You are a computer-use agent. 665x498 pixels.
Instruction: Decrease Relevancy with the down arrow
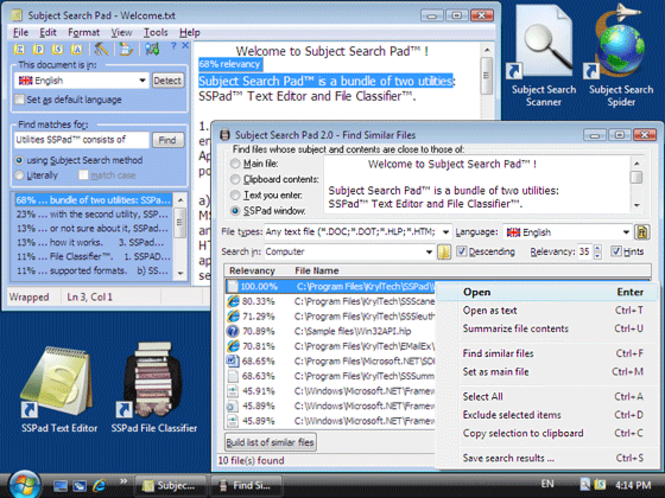(x=598, y=255)
